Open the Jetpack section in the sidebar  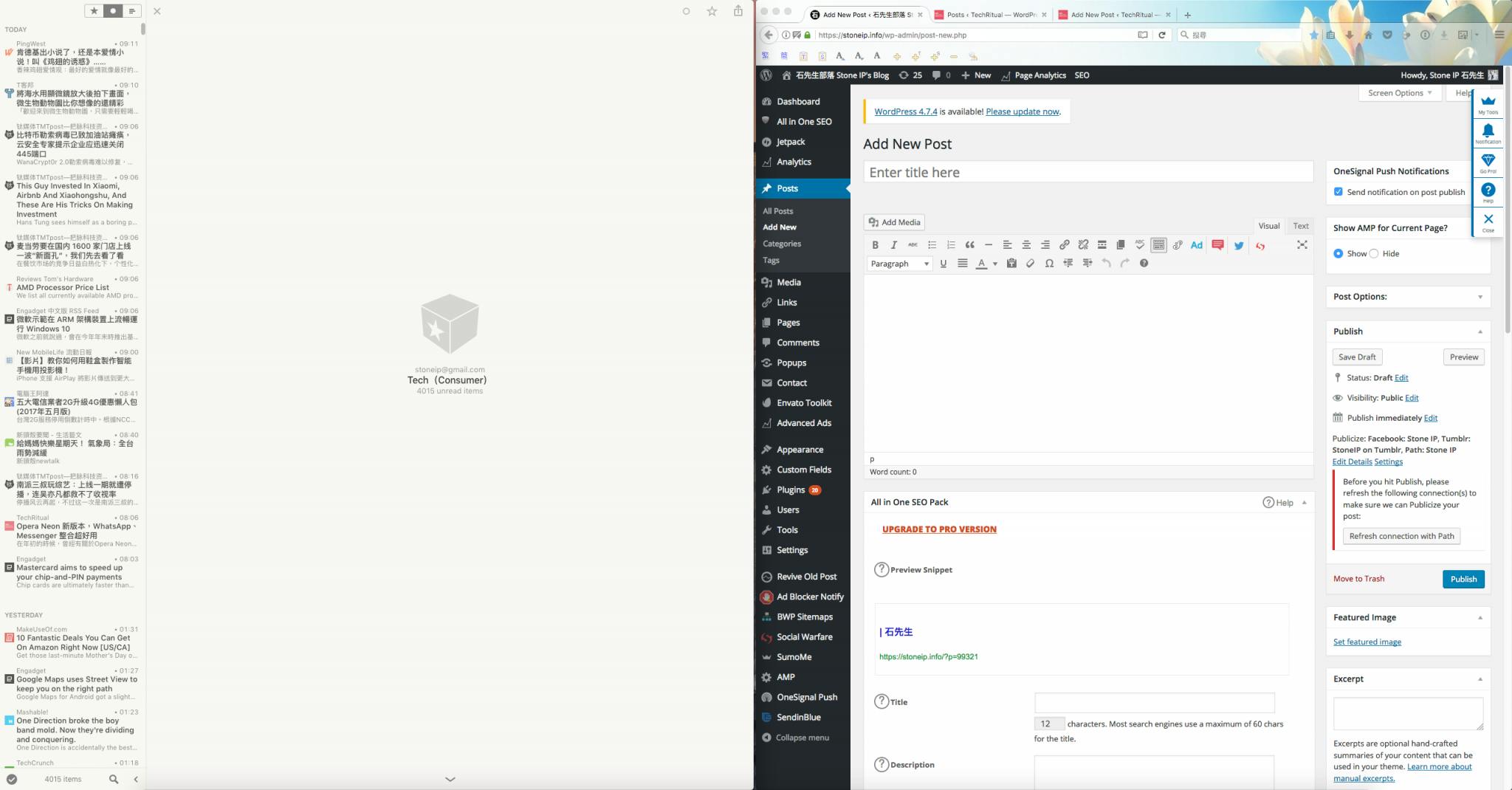791,142
